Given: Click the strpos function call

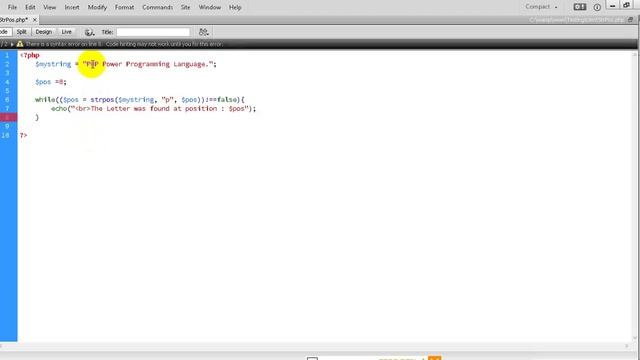Looking at the screenshot, I should coord(102,100).
